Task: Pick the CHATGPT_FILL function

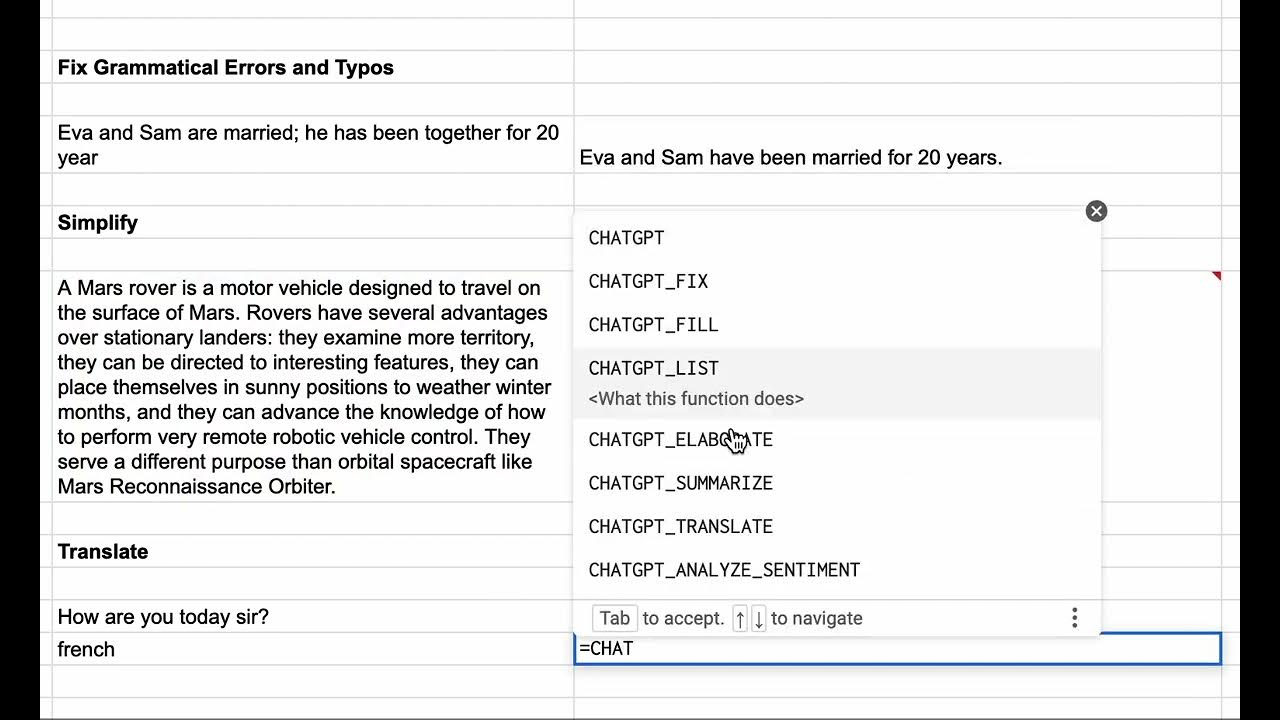Action: click(x=837, y=325)
